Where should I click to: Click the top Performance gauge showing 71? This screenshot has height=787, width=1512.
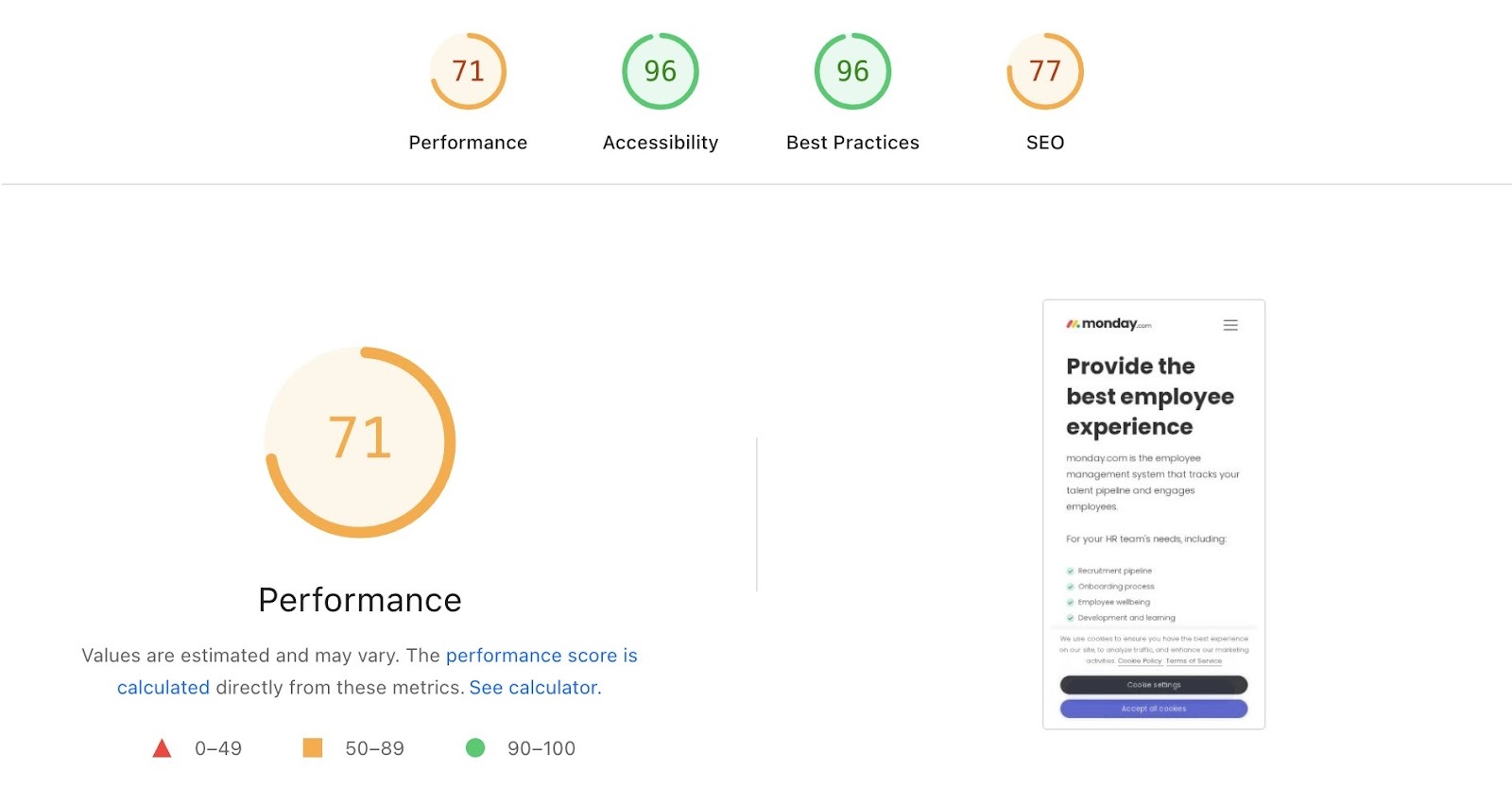click(467, 70)
